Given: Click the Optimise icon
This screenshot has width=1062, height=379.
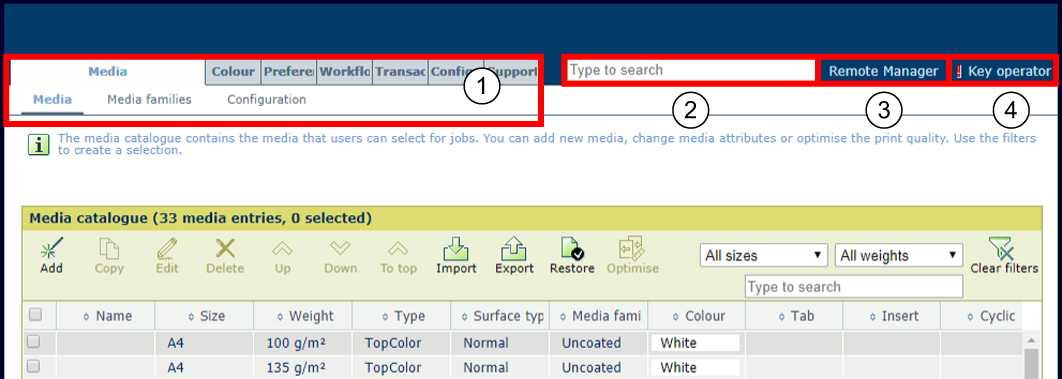Looking at the screenshot, I should click(x=631, y=248).
